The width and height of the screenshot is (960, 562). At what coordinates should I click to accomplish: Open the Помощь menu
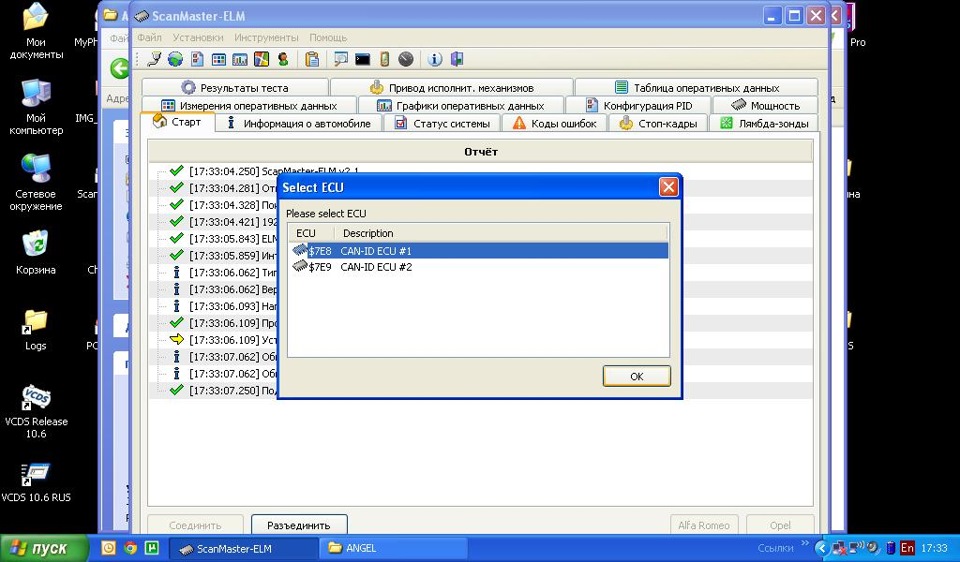coord(328,37)
